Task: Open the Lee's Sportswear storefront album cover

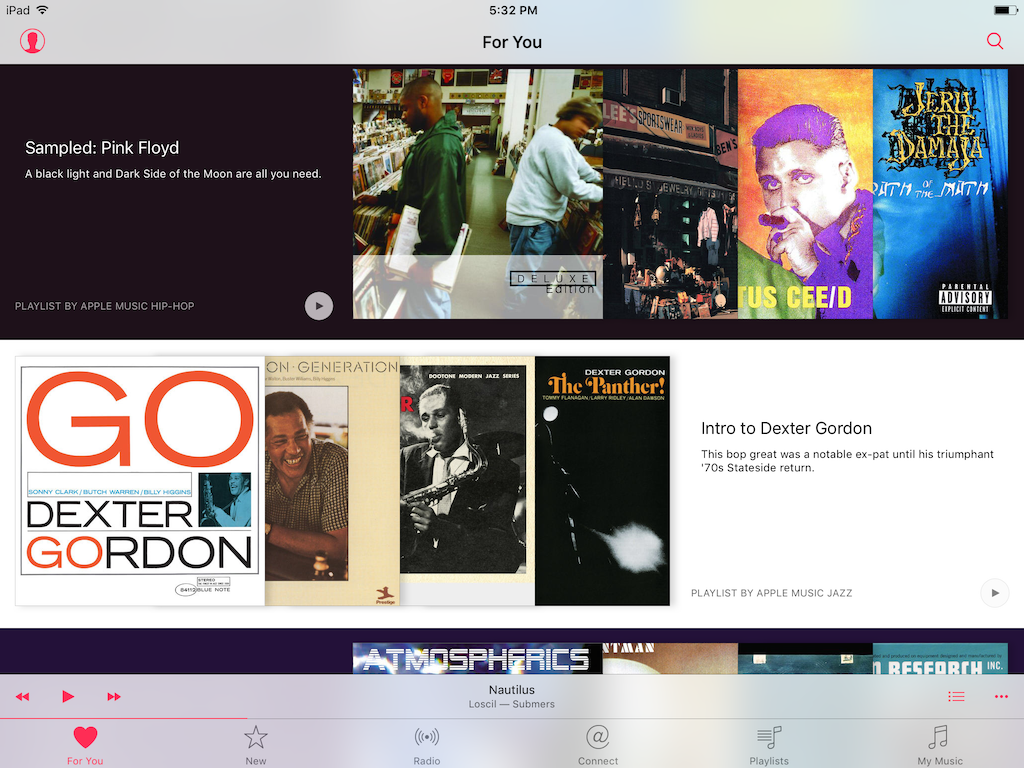Action: click(670, 194)
